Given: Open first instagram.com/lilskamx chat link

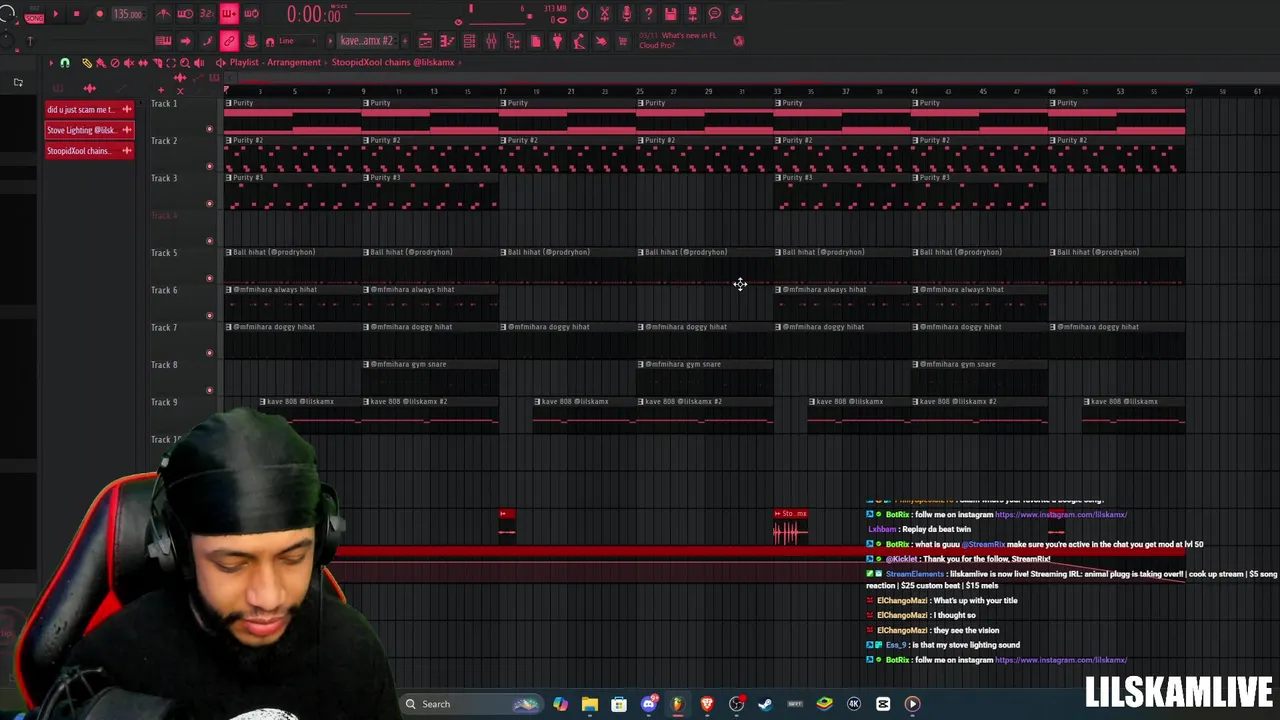Looking at the screenshot, I should [1061, 514].
